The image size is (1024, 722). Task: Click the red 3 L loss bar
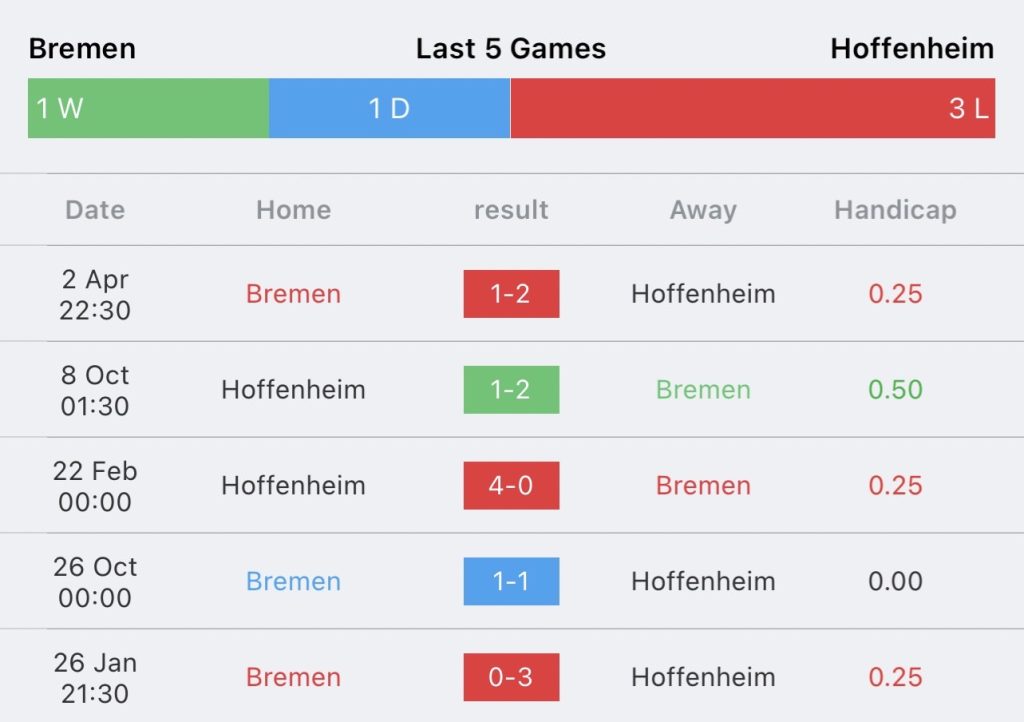752,108
